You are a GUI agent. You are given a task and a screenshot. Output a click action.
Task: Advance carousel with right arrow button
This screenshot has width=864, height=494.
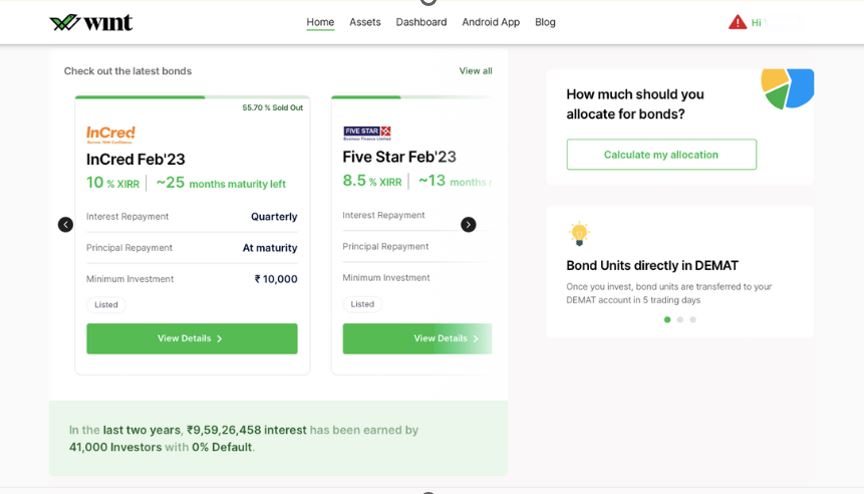click(x=468, y=225)
